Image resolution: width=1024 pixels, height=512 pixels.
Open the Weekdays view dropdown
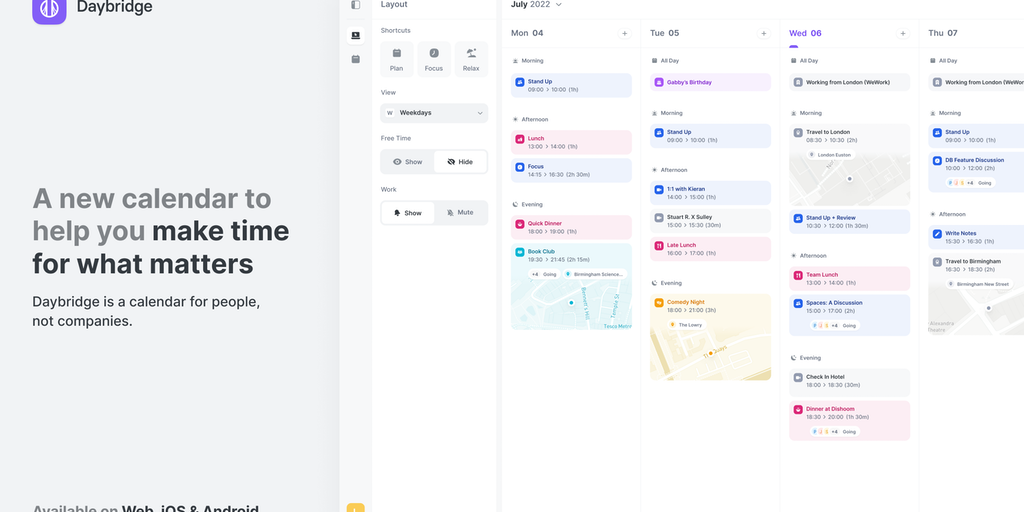434,113
